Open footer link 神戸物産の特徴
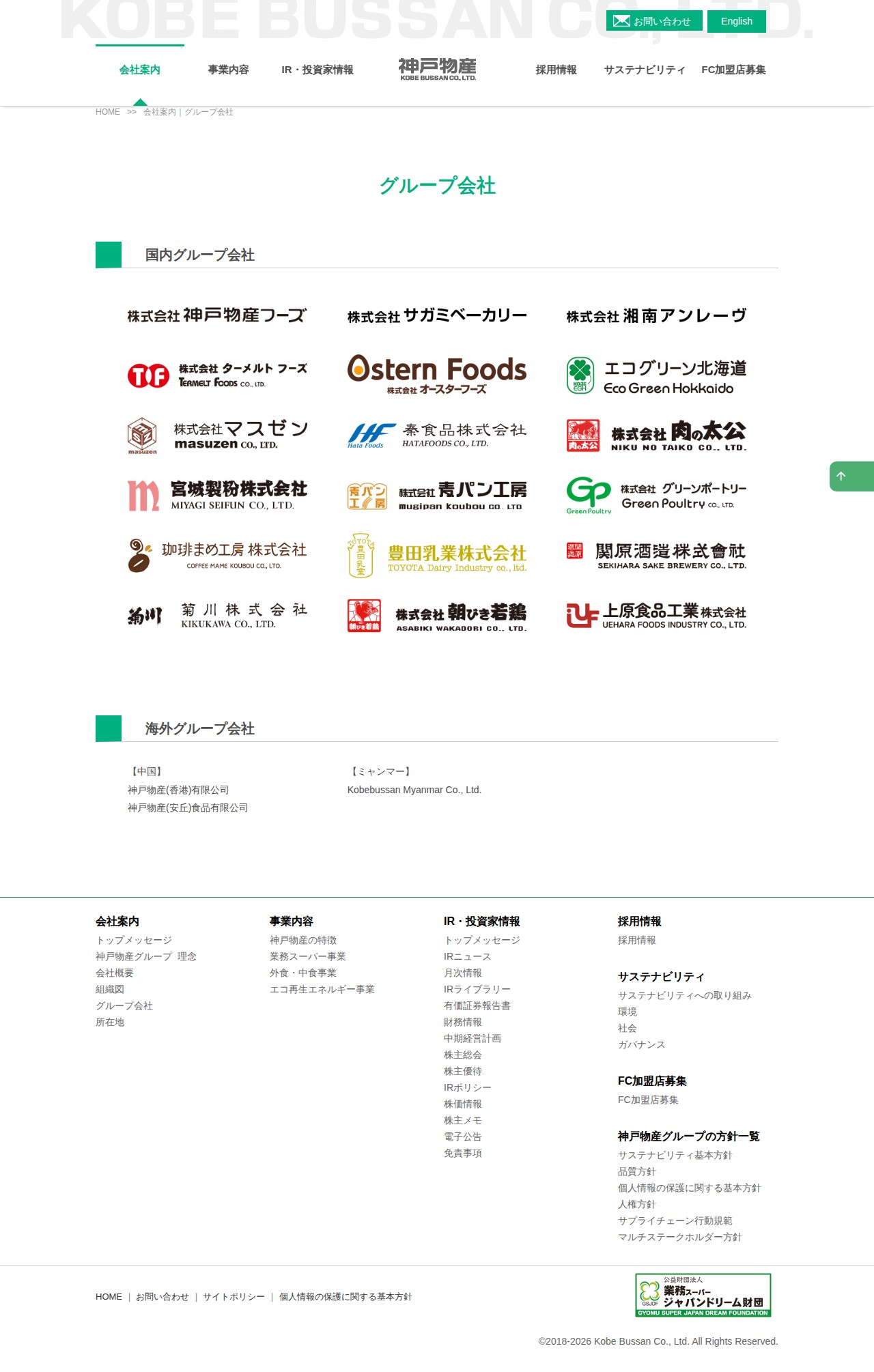The height and width of the screenshot is (1372, 874). pos(303,940)
